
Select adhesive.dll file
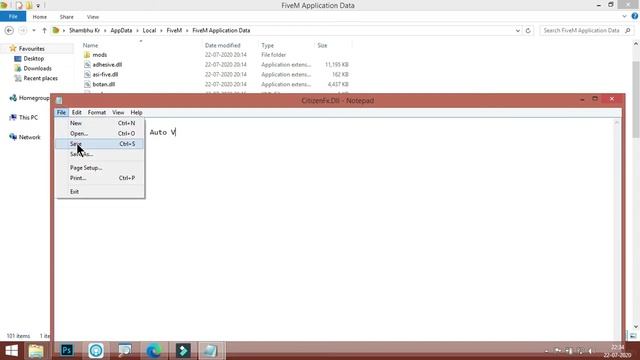click(107, 64)
